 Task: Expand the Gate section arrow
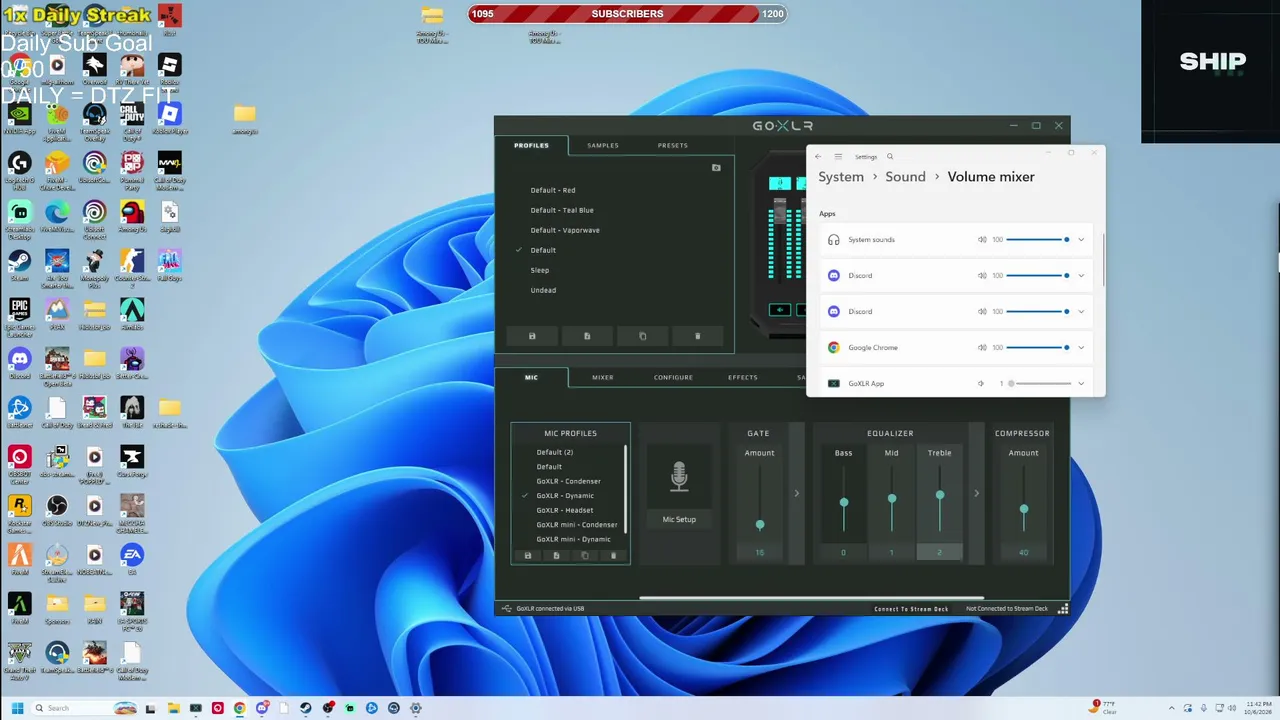click(x=797, y=493)
